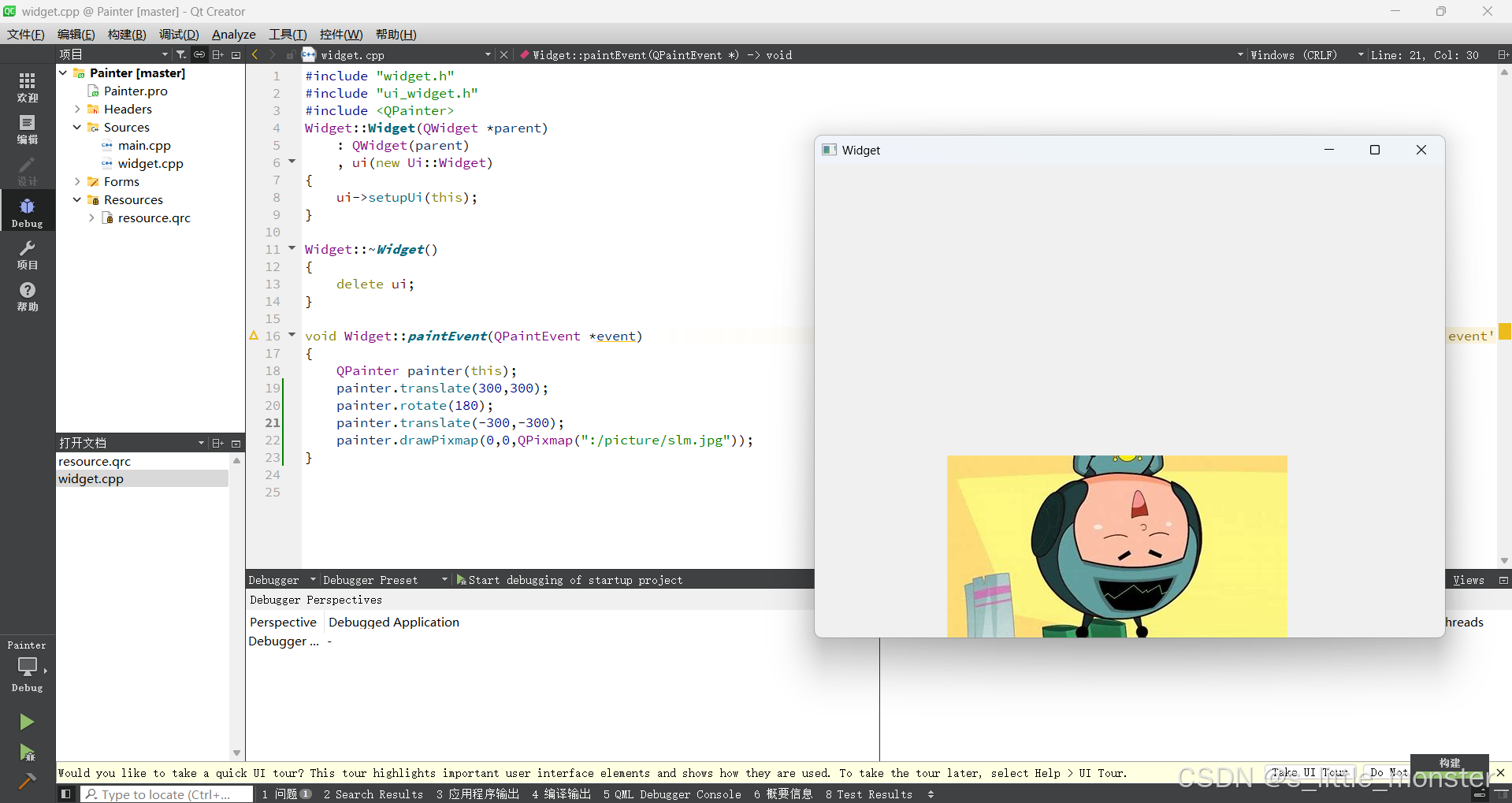Viewport: 1512px width, 803px height.
Task: Open the 4 编译输出 pane
Action: coord(561,794)
